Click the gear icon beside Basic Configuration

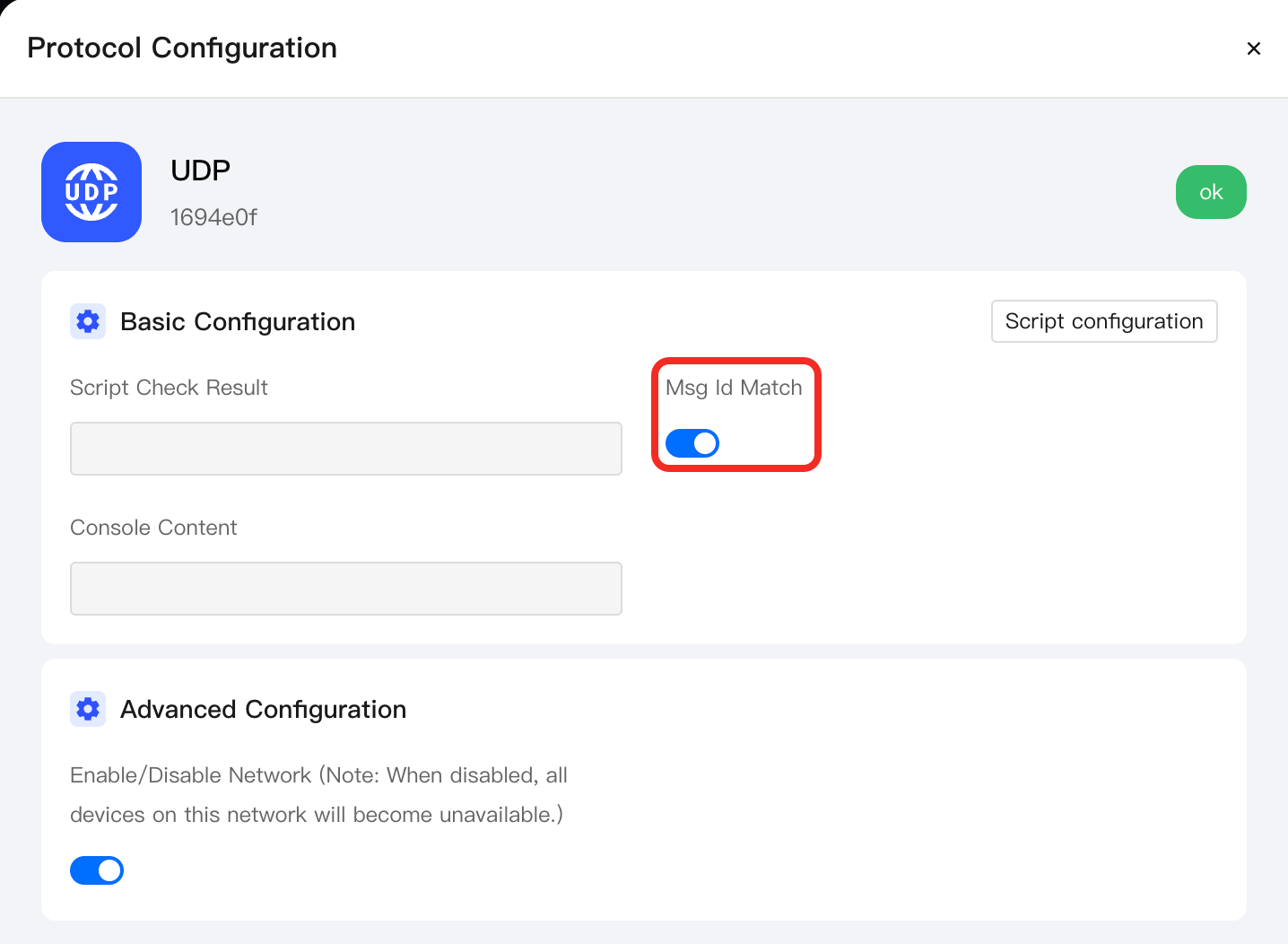coord(88,321)
